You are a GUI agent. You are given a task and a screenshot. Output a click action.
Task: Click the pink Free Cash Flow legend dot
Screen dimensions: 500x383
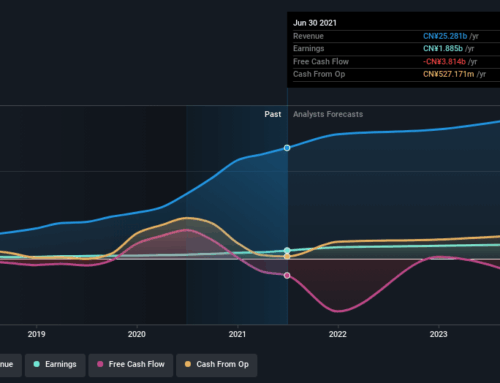tap(100, 364)
